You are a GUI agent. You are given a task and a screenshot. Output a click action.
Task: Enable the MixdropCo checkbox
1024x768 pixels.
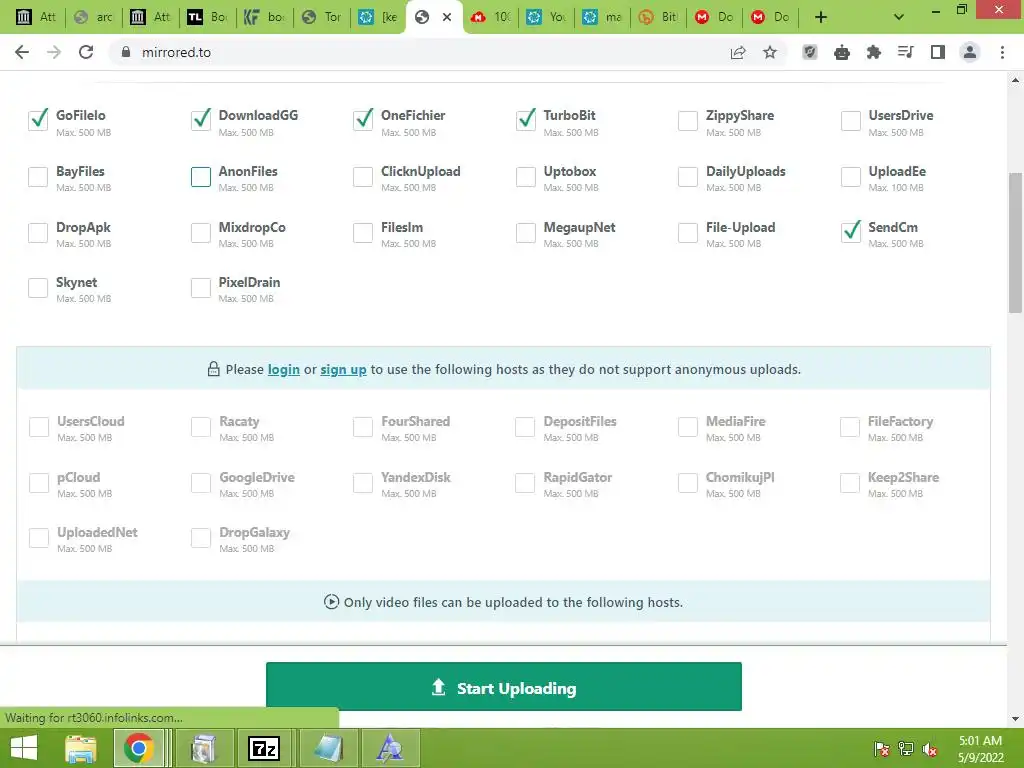[x=200, y=232]
